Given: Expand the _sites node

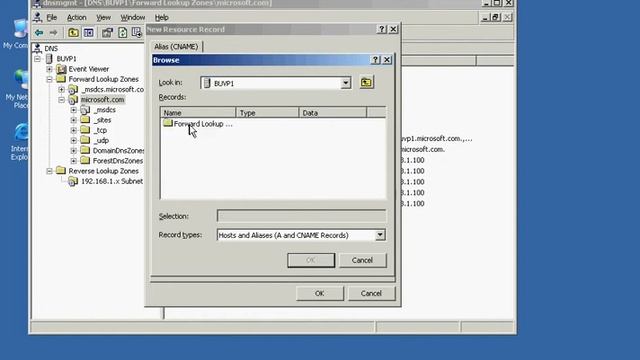Looking at the screenshot, I should (x=73, y=120).
